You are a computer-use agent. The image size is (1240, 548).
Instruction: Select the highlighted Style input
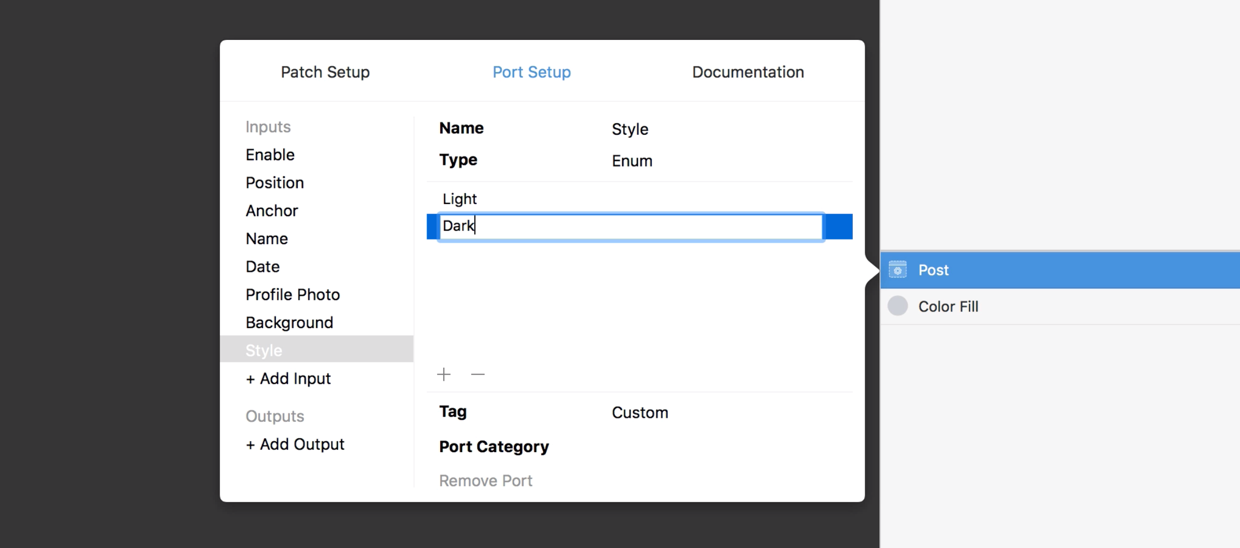coord(316,349)
